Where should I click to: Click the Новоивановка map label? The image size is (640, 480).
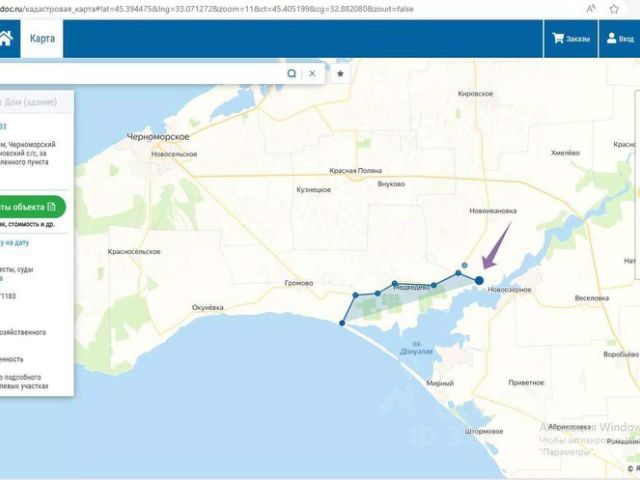(493, 211)
